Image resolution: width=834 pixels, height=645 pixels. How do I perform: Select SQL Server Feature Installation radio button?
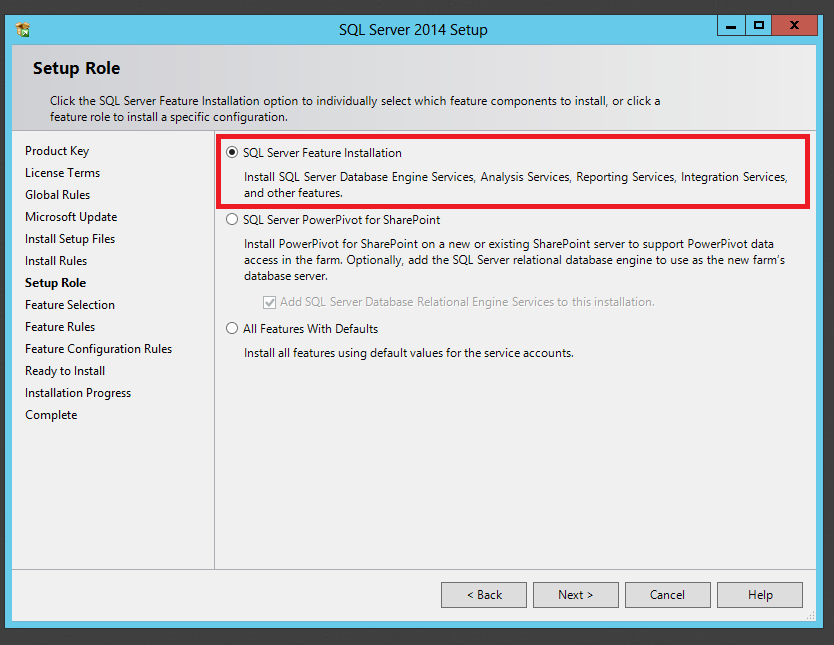232,153
